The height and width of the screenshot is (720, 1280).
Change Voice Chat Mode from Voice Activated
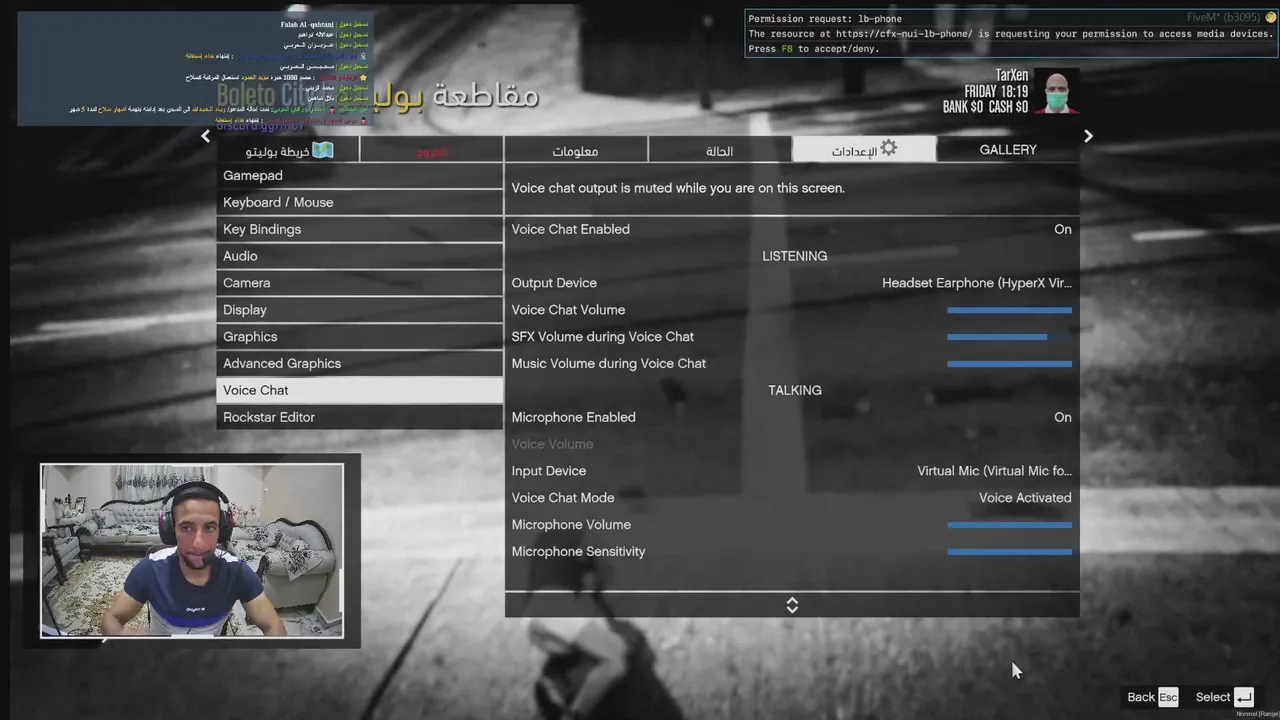1025,498
